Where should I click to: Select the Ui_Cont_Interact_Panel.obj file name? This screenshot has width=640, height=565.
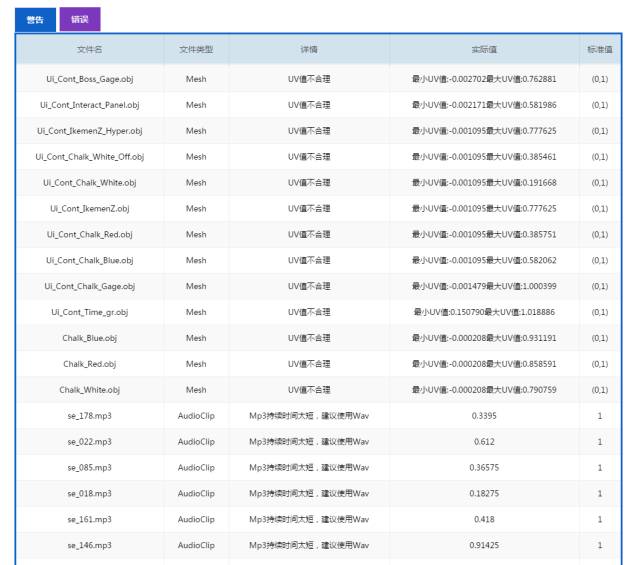coord(90,105)
